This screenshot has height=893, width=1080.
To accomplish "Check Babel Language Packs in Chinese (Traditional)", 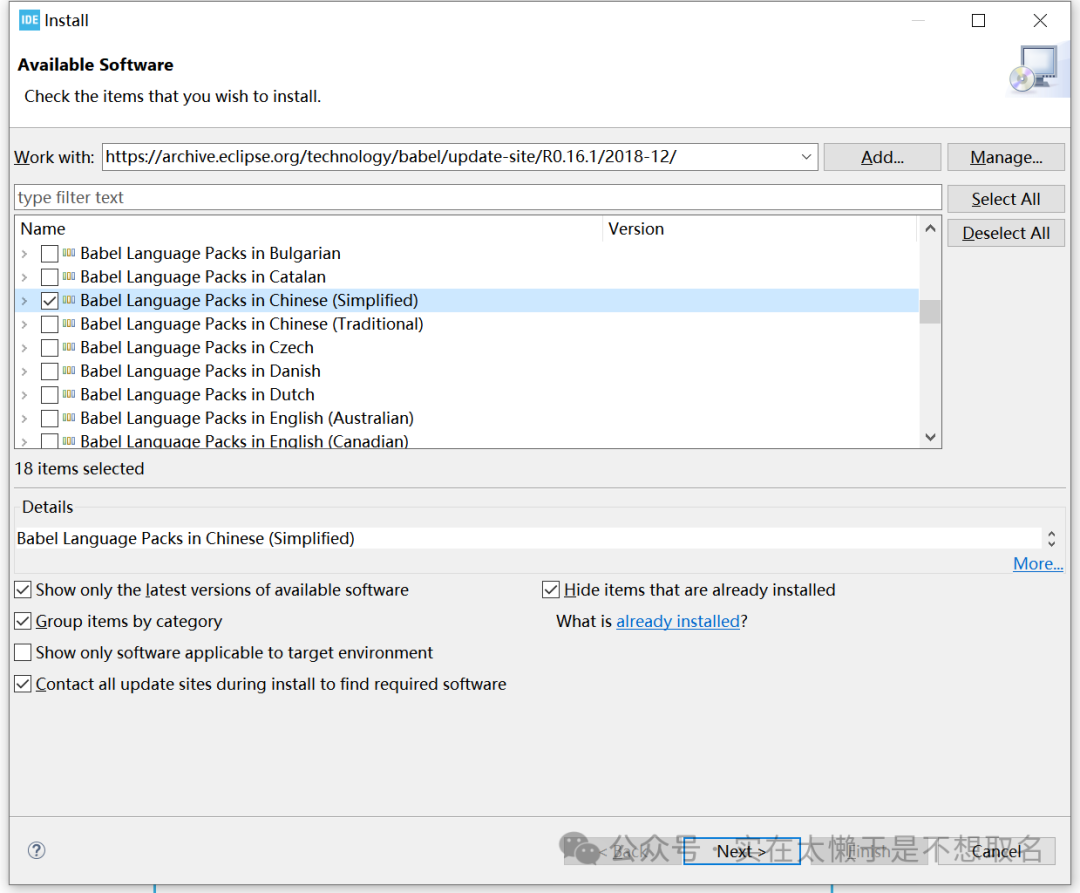I will [50, 324].
